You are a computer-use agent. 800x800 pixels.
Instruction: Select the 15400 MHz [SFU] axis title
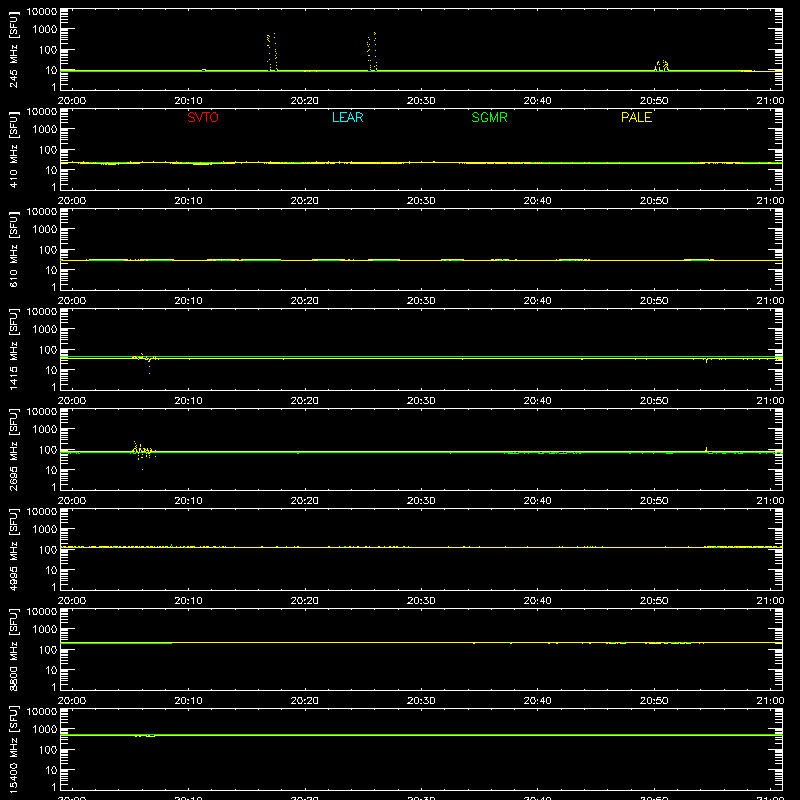[x=13, y=749]
